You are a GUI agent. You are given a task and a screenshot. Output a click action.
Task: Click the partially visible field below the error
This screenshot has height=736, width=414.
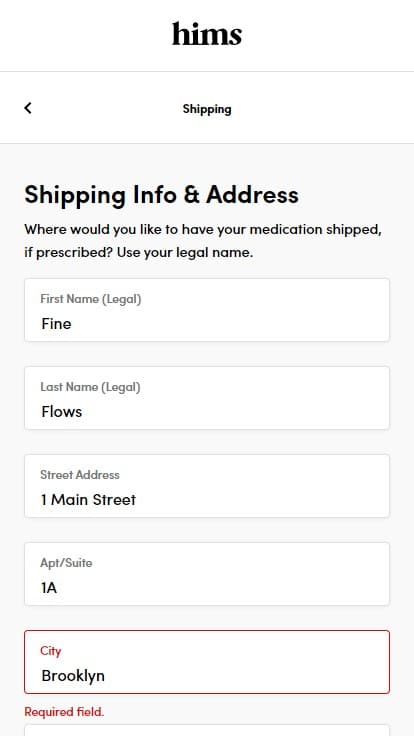pos(207,730)
